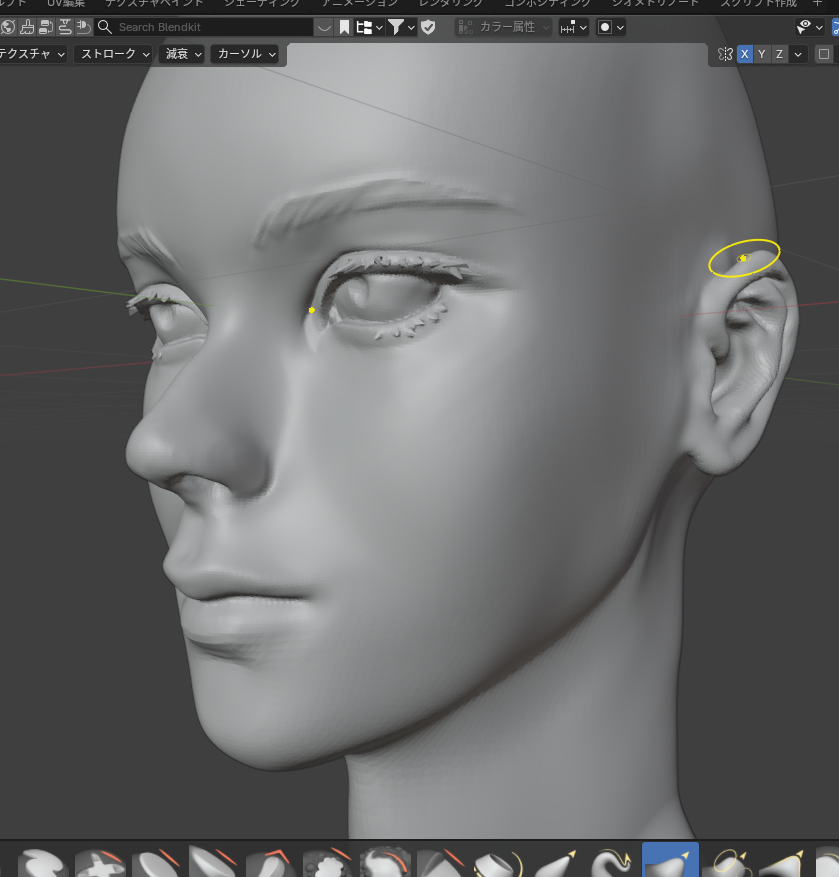Select the snake hook S-curve brush
Image resolution: width=839 pixels, height=877 pixels.
coord(612,861)
